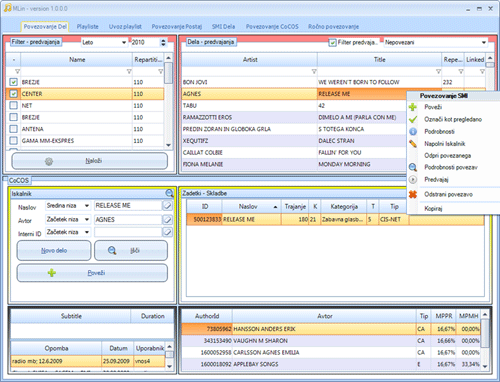Image resolution: width=500 pixels, height=382 pixels.
Task: Select the RAMAZZOTTI EROS row
Action: click(294, 117)
